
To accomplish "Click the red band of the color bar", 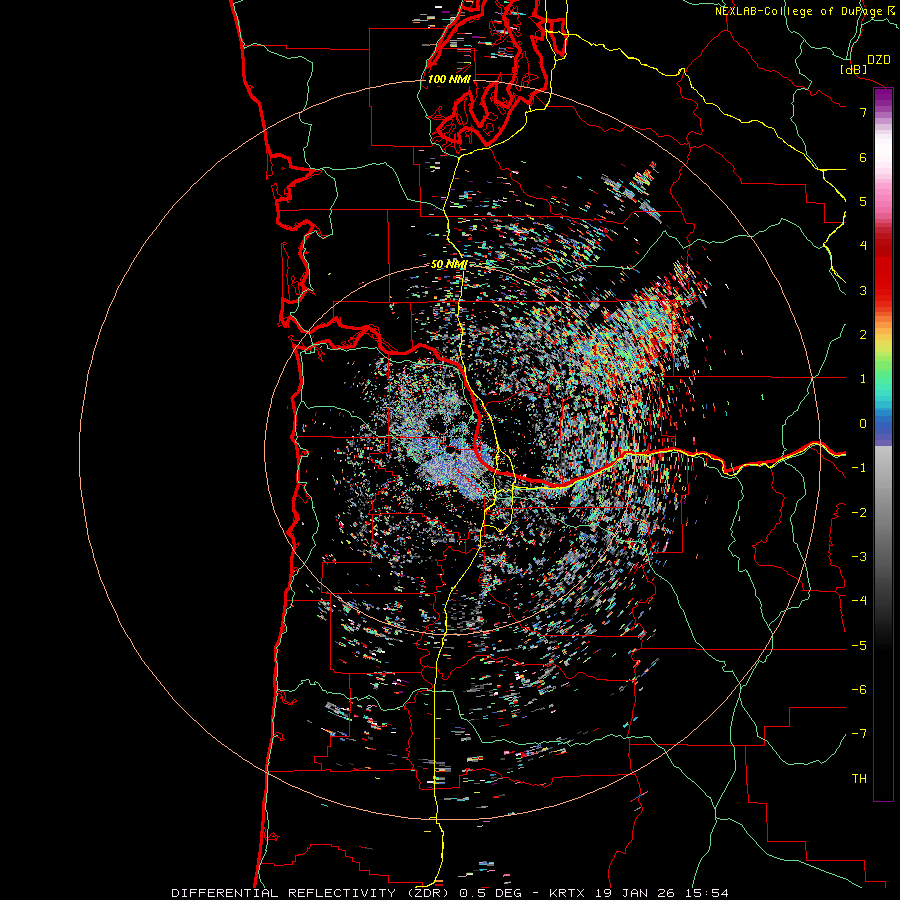I will point(883,270).
